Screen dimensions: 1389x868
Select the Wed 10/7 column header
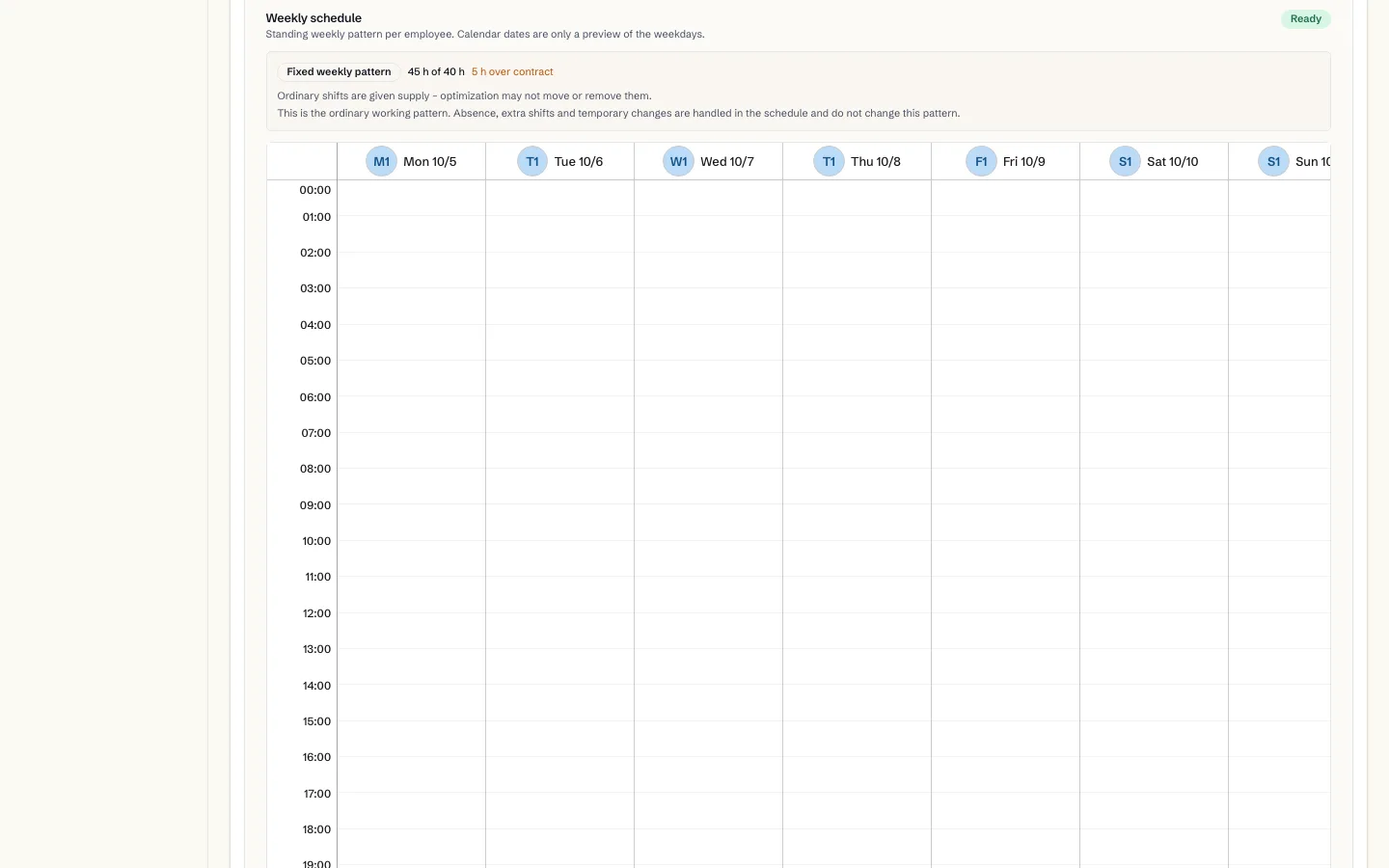coord(708,161)
